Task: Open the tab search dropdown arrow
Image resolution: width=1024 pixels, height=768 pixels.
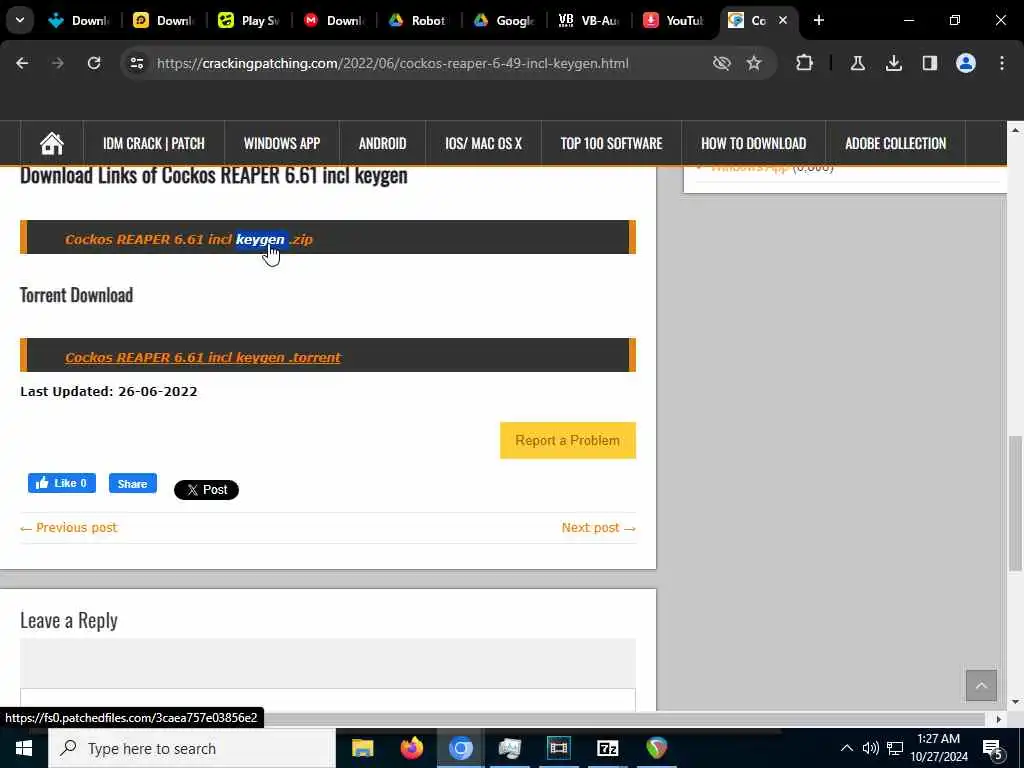Action: [x=20, y=20]
